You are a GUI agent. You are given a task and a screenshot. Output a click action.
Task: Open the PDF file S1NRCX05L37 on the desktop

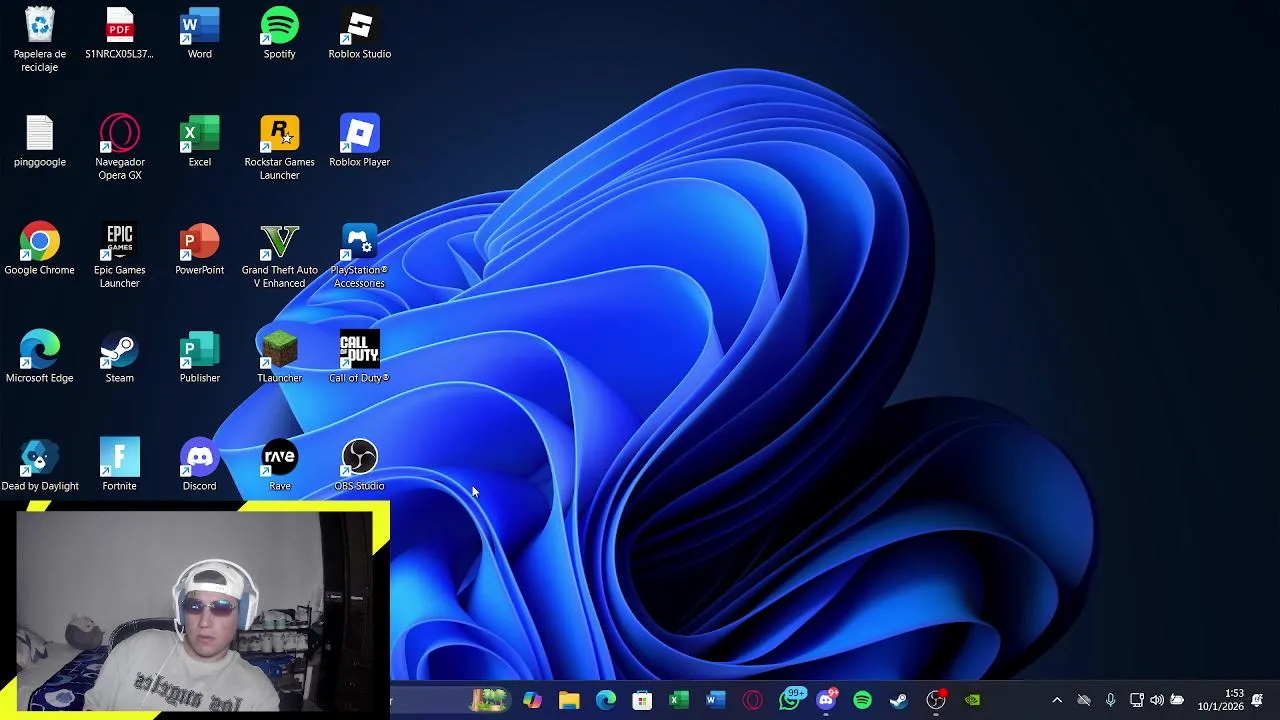point(119,33)
